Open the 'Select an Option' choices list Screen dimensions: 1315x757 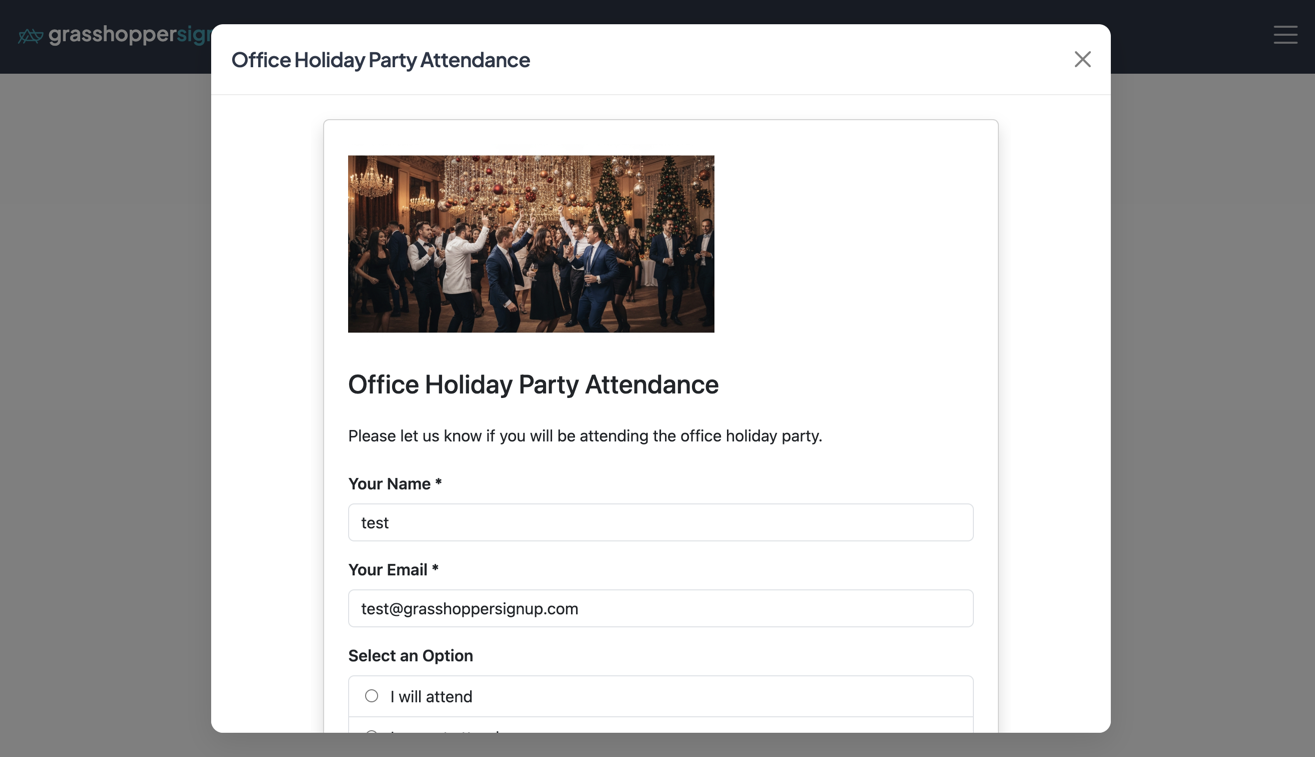[x=660, y=696]
